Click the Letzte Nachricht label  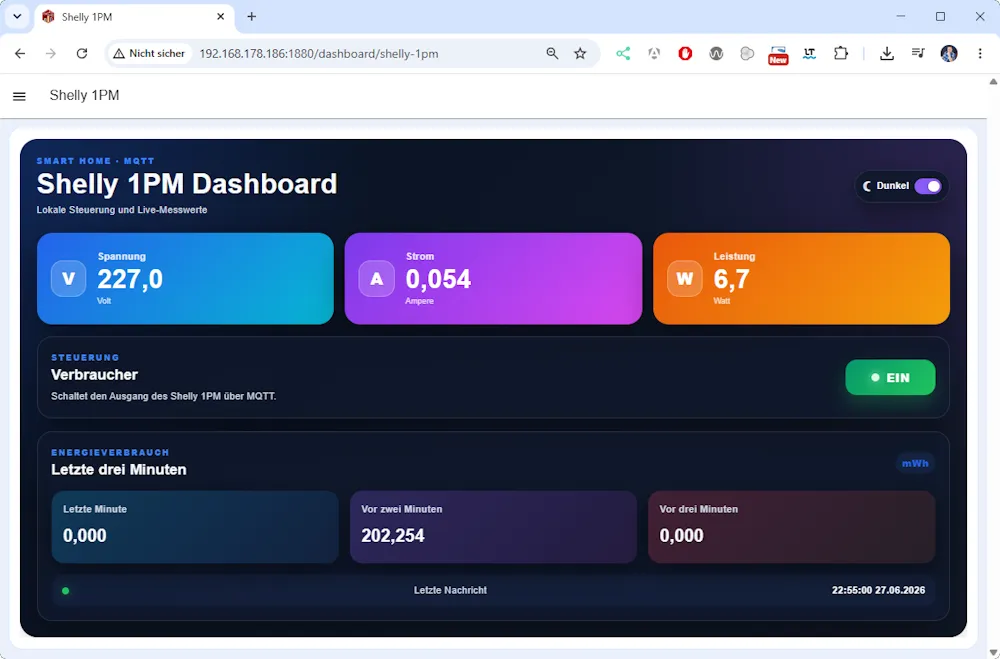coord(450,590)
